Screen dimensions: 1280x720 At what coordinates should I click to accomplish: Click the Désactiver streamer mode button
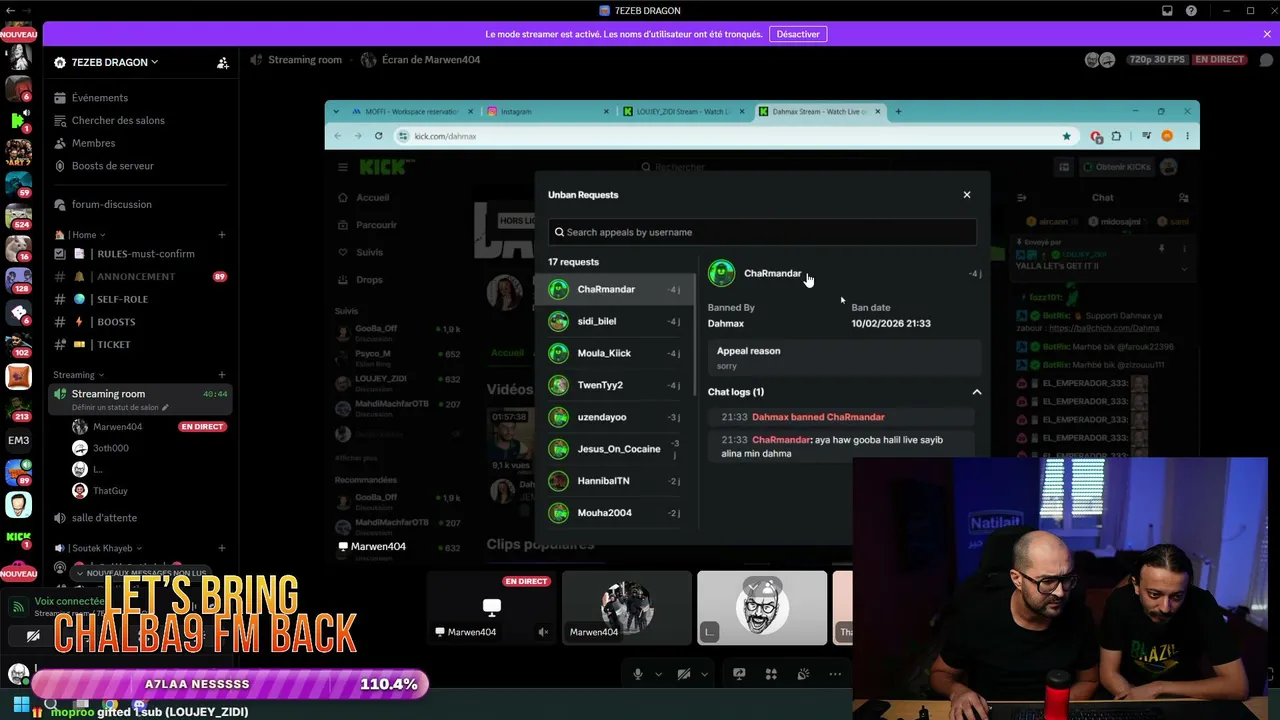pyautogui.click(x=798, y=34)
